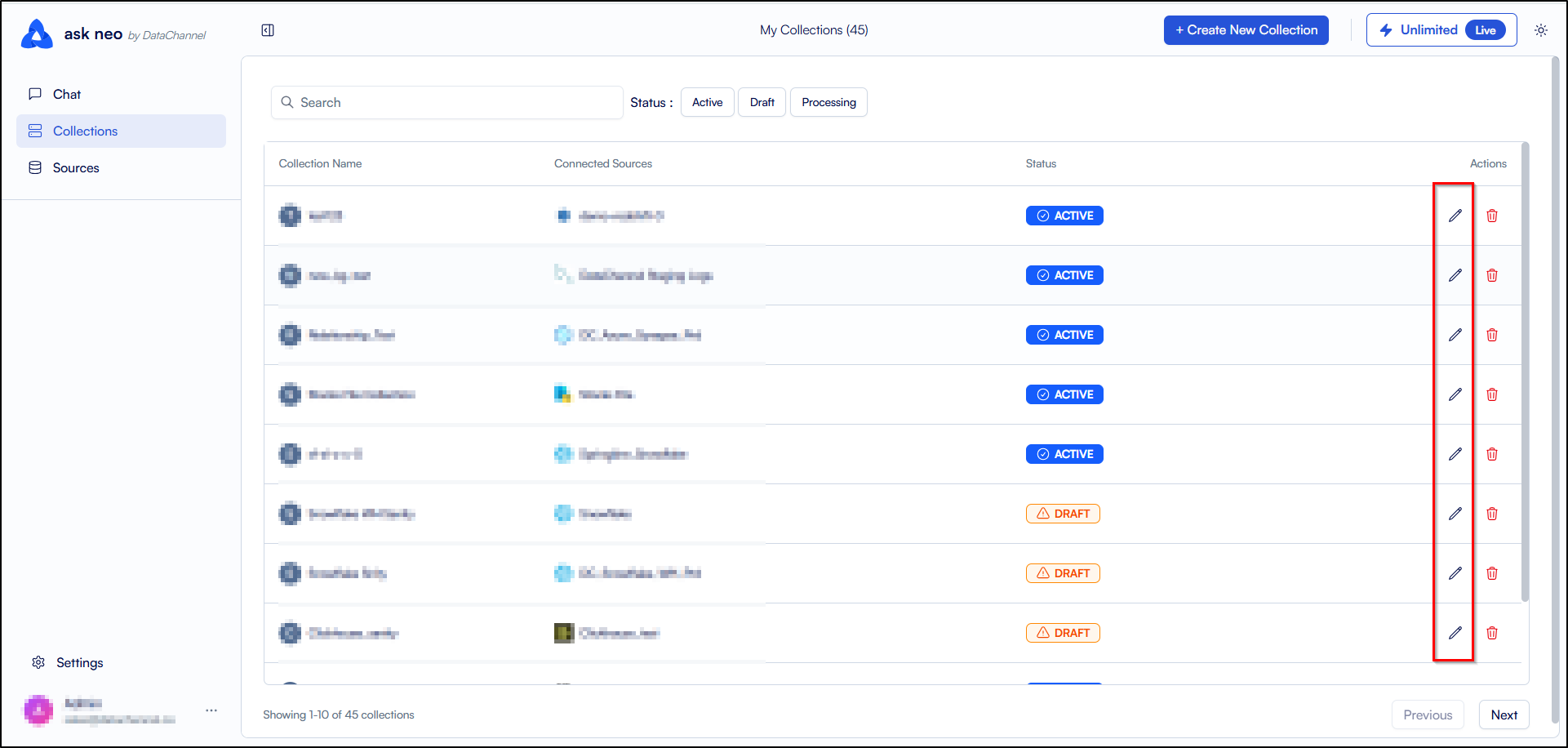Click the trash icon in the third row
The image size is (1568, 748).
tap(1492, 335)
